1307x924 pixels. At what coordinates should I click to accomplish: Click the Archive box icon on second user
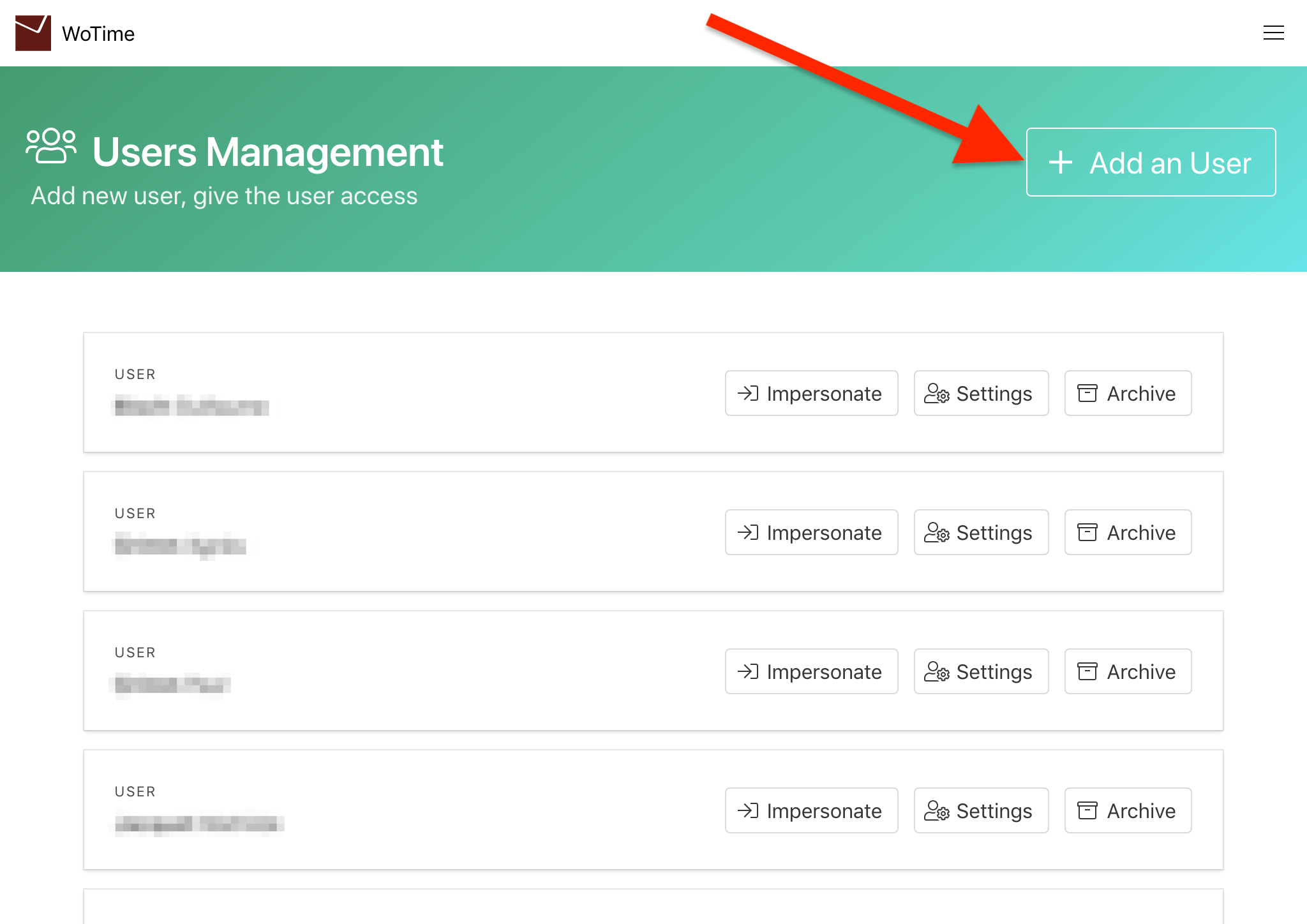point(1087,532)
